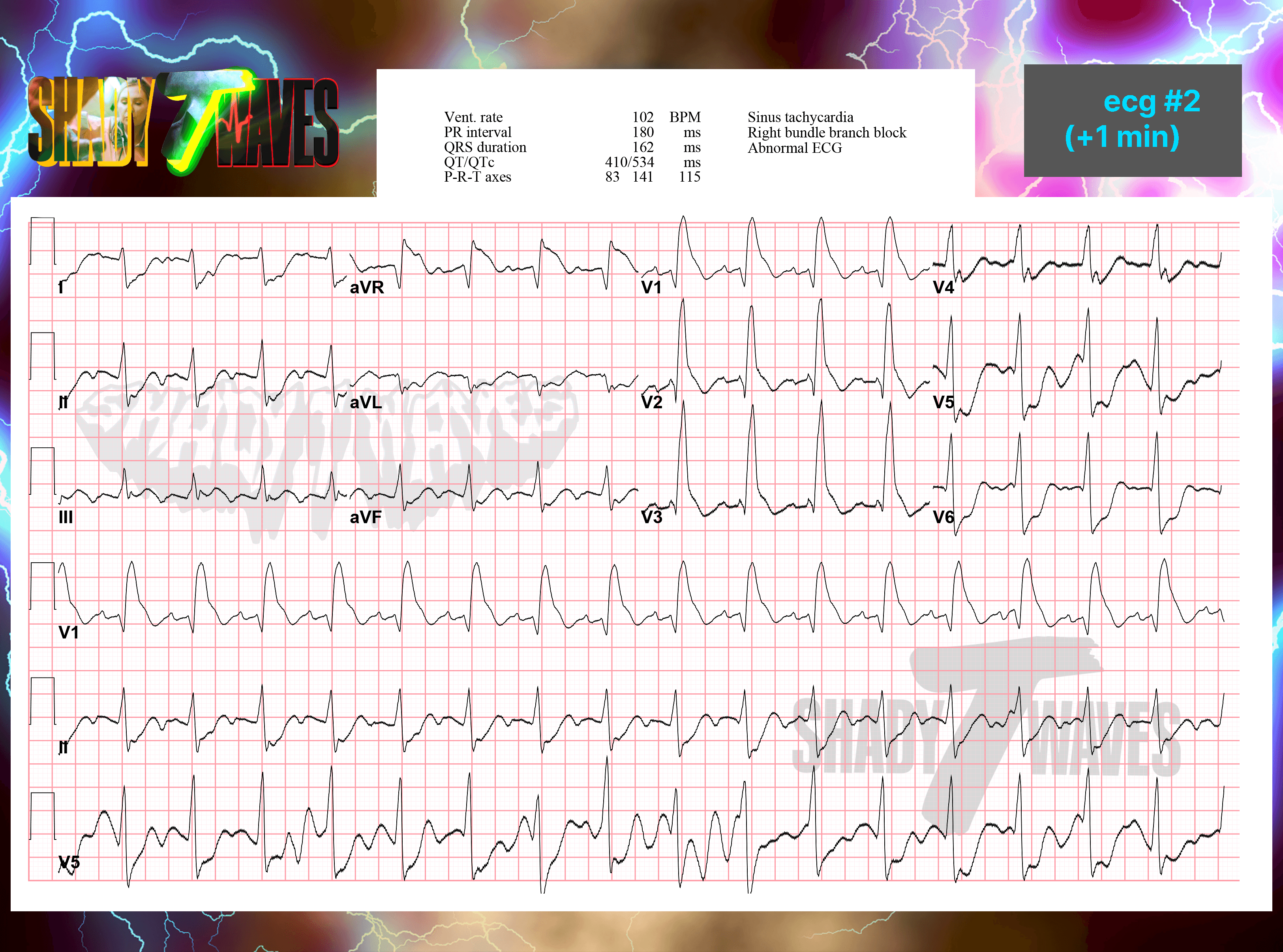Click the 'V5' bottom rhythm strip label
Image resolution: width=1283 pixels, height=952 pixels.
[x=69, y=863]
